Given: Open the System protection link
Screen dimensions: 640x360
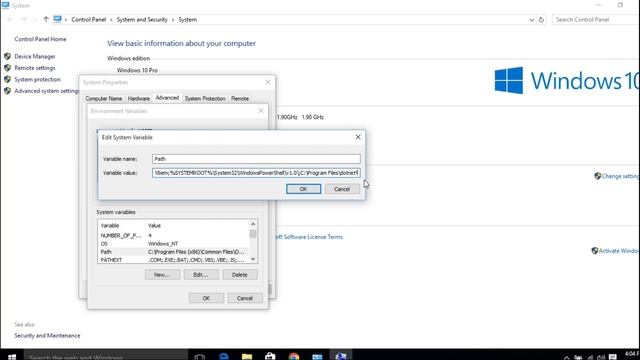Looking at the screenshot, I should point(37,79).
